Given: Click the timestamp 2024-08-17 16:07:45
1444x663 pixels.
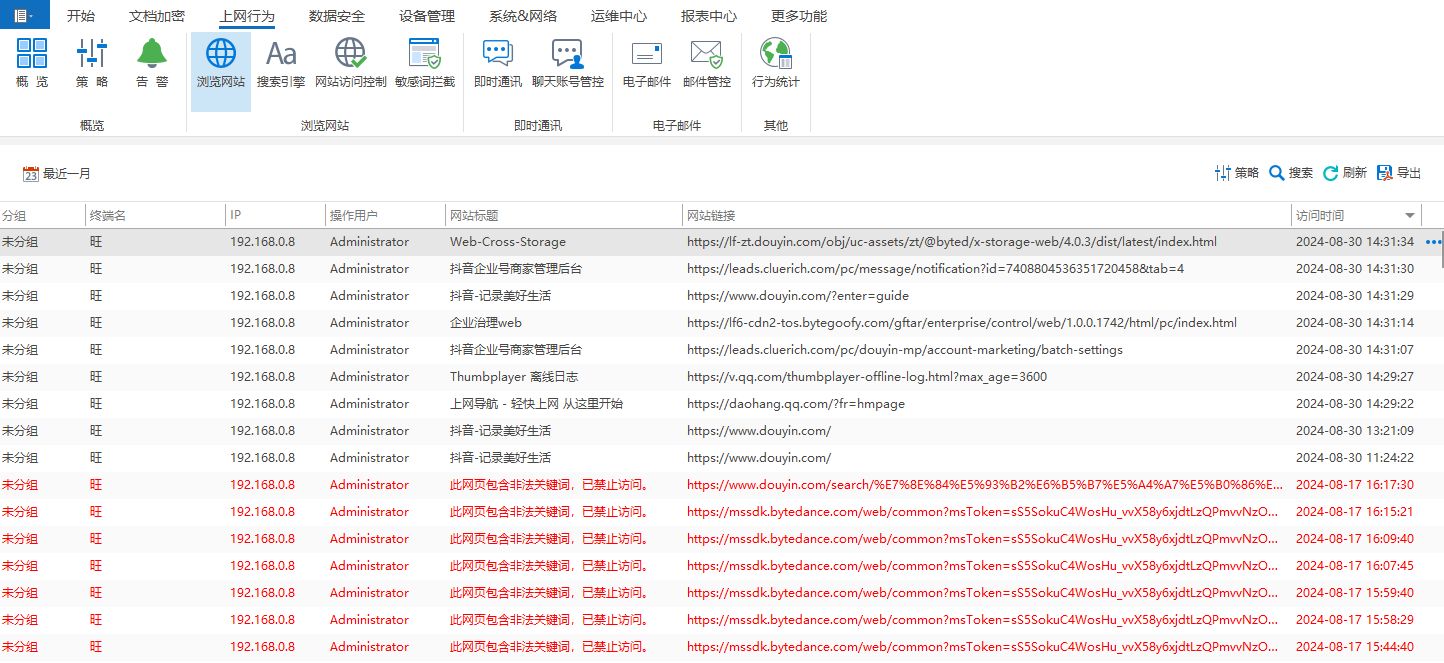Looking at the screenshot, I should 1354,566.
